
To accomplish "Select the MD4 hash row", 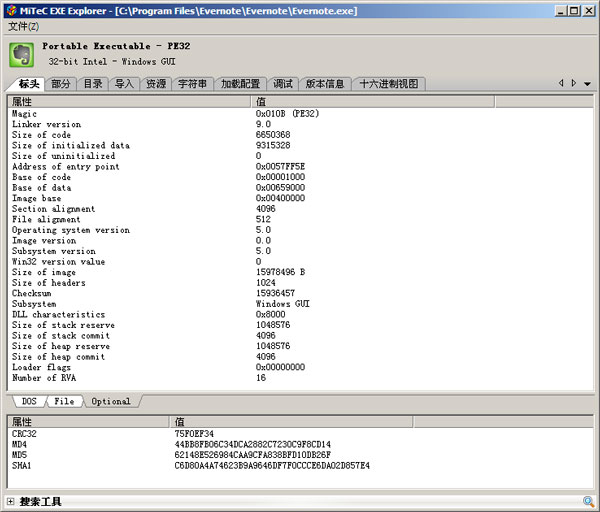I will [x=300, y=444].
